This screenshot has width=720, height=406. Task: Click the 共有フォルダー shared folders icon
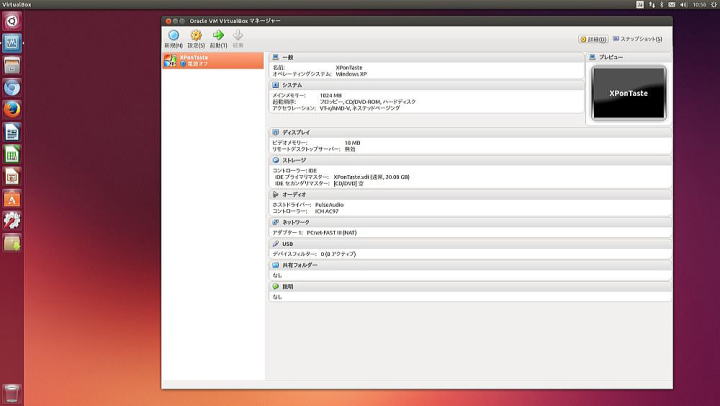click(276, 265)
